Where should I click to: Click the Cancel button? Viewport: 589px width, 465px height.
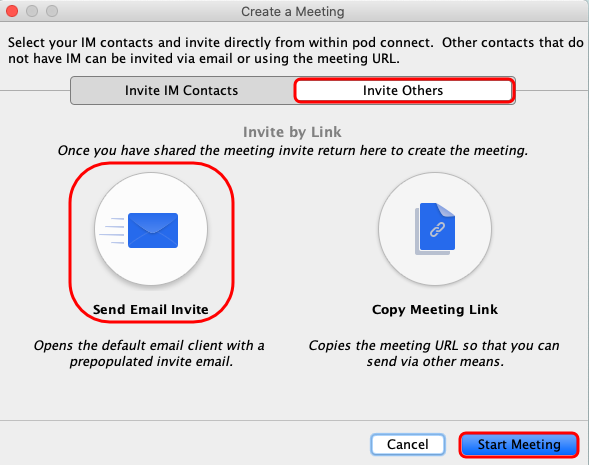coord(408,445)
